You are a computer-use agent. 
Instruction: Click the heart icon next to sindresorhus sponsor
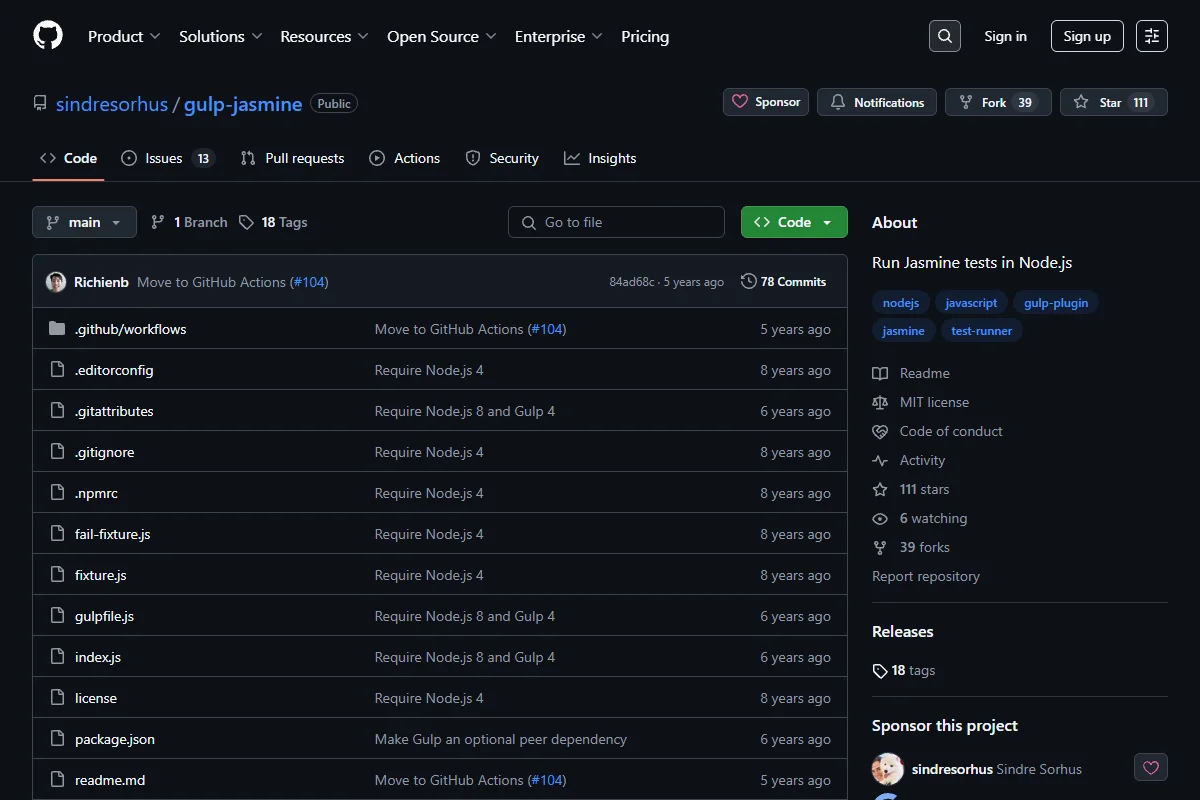[1151, 768]
